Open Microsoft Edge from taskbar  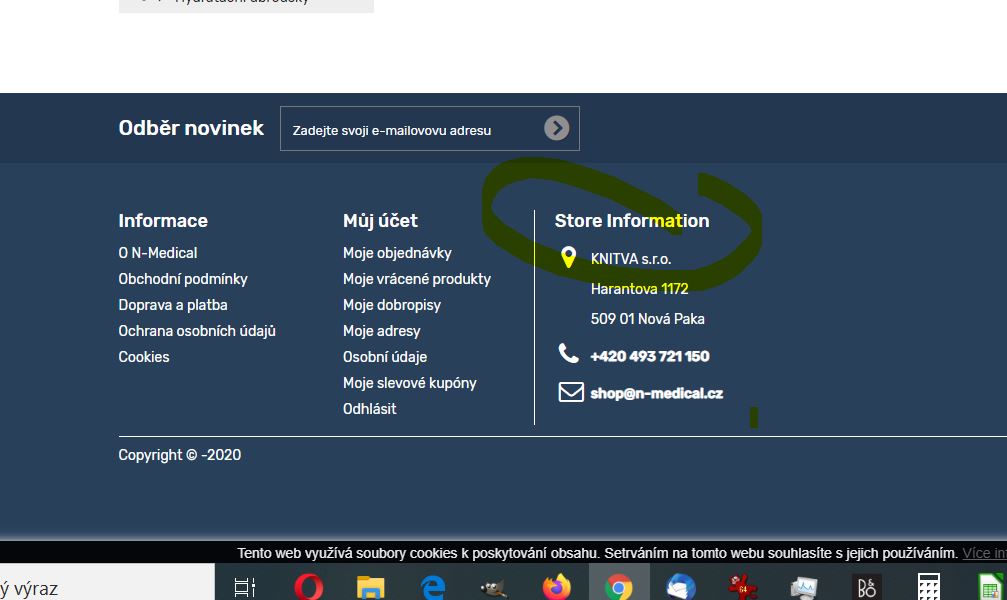tap(432, 586)
